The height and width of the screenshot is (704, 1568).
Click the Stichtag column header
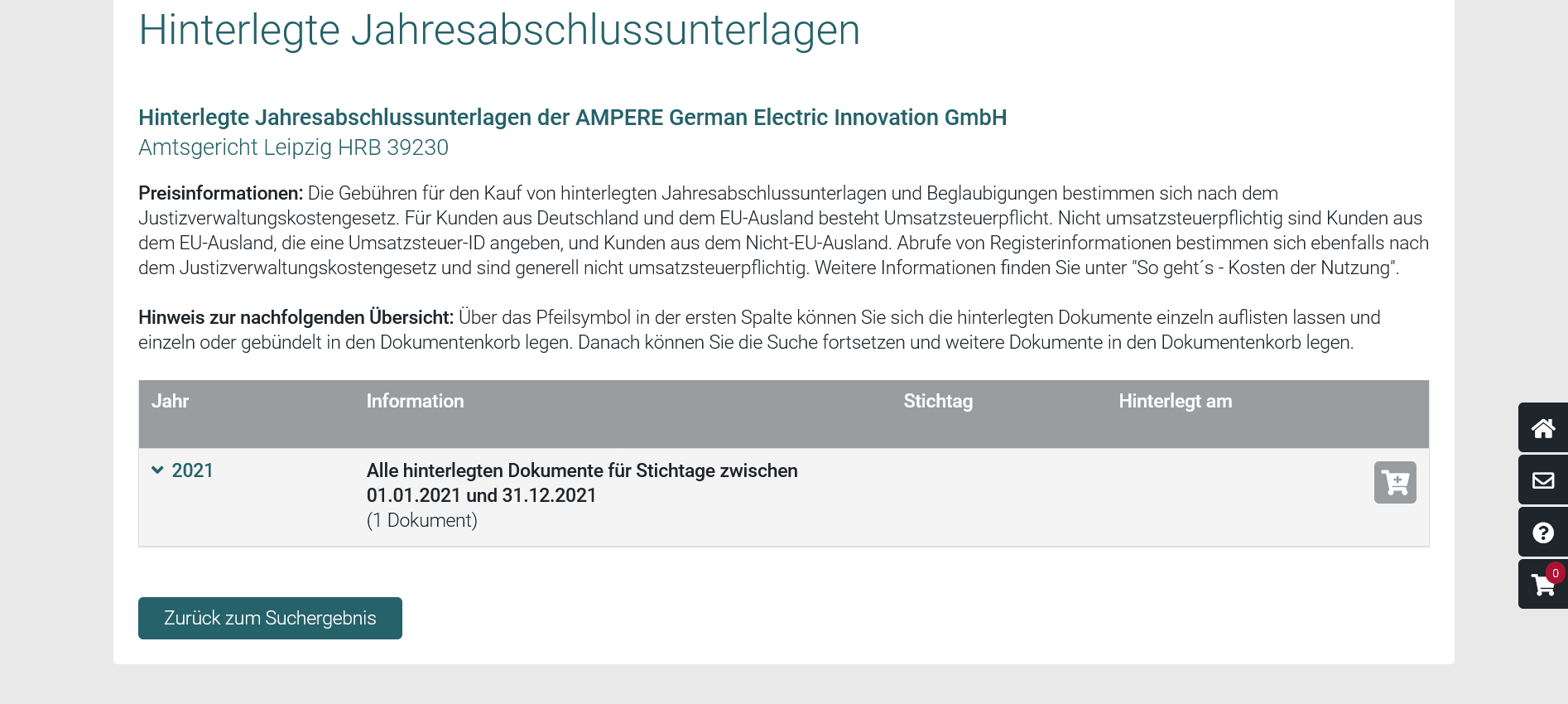pos(937,401)
